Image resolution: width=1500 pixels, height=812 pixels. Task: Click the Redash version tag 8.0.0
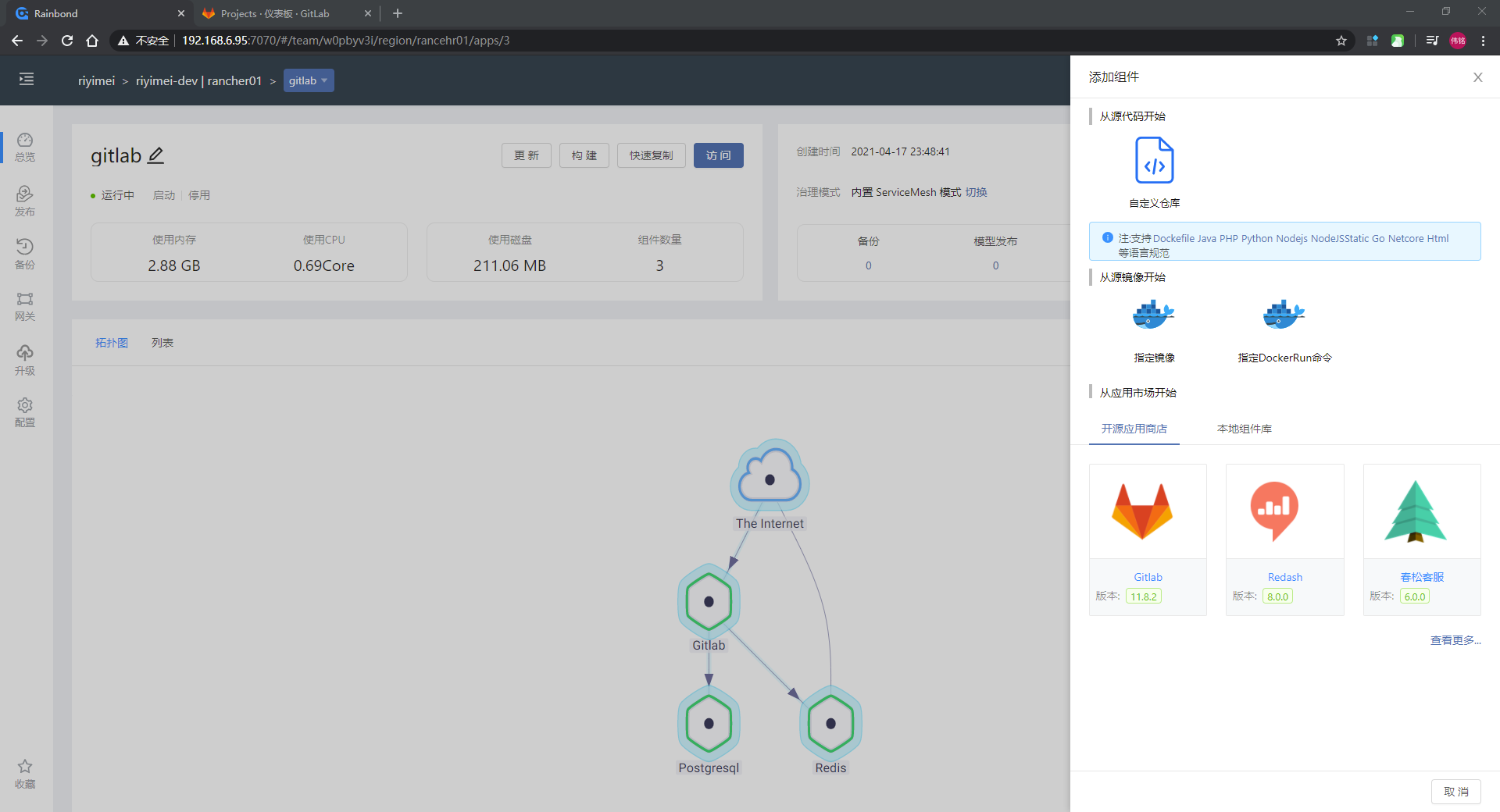1278,597
